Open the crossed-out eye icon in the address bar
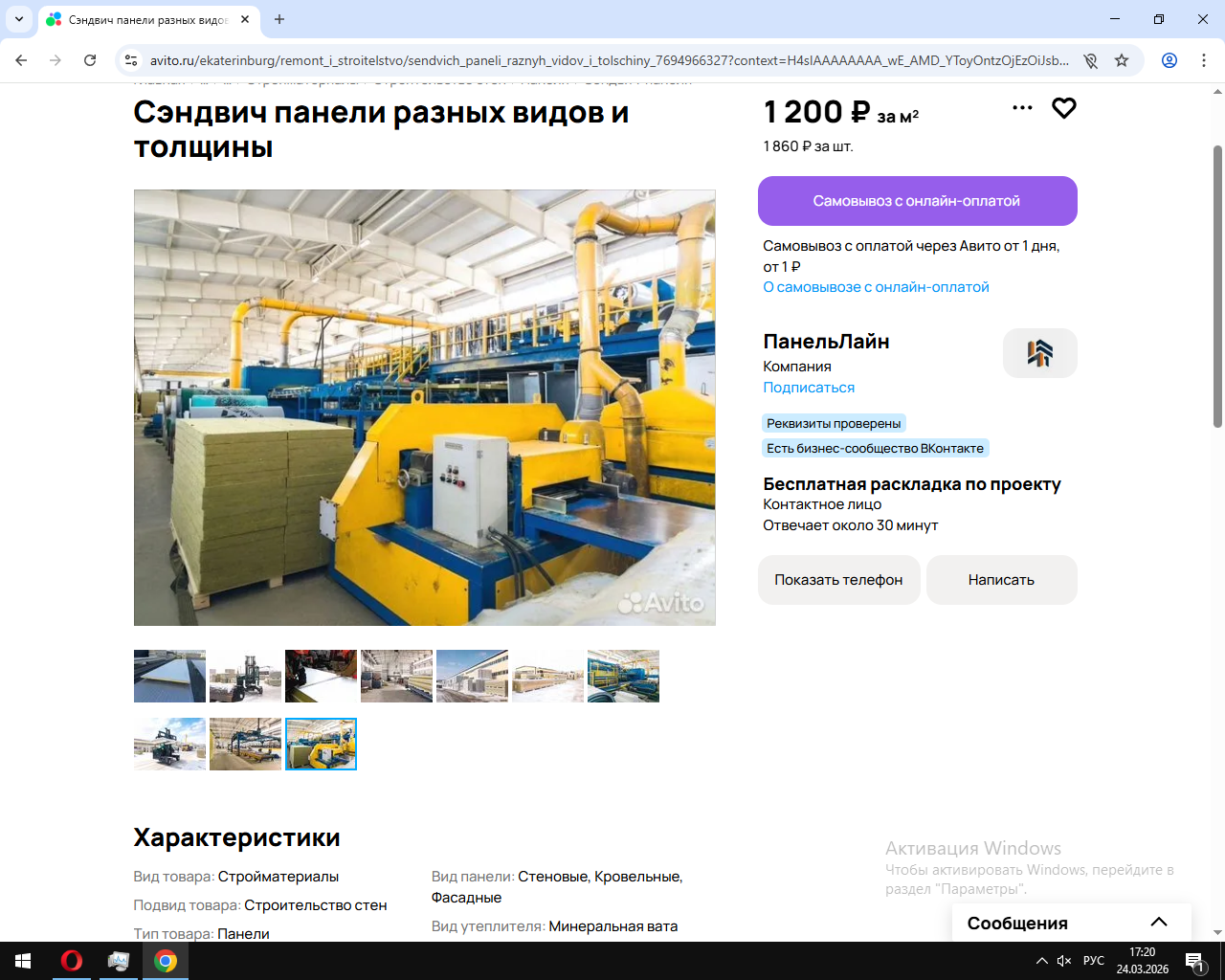Image resolution: width=1225 pixels, height=980 pixels. [x=1090, y=60]
